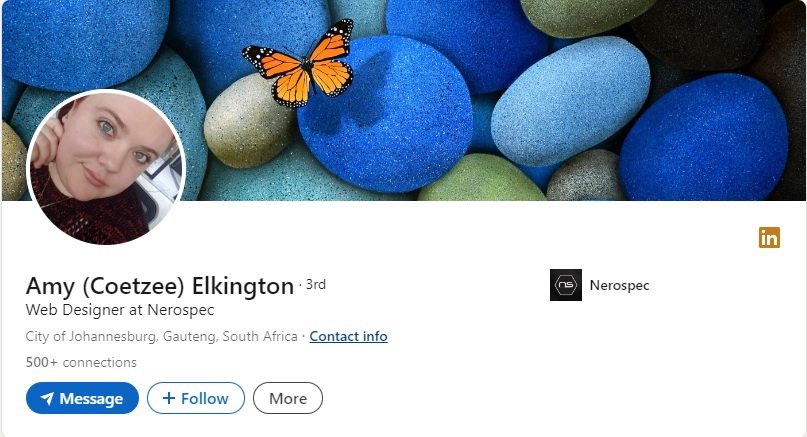Screen dimensions: 807x437
Task: Follow Amy using the Follow button
Action: [x=195, y=398]
